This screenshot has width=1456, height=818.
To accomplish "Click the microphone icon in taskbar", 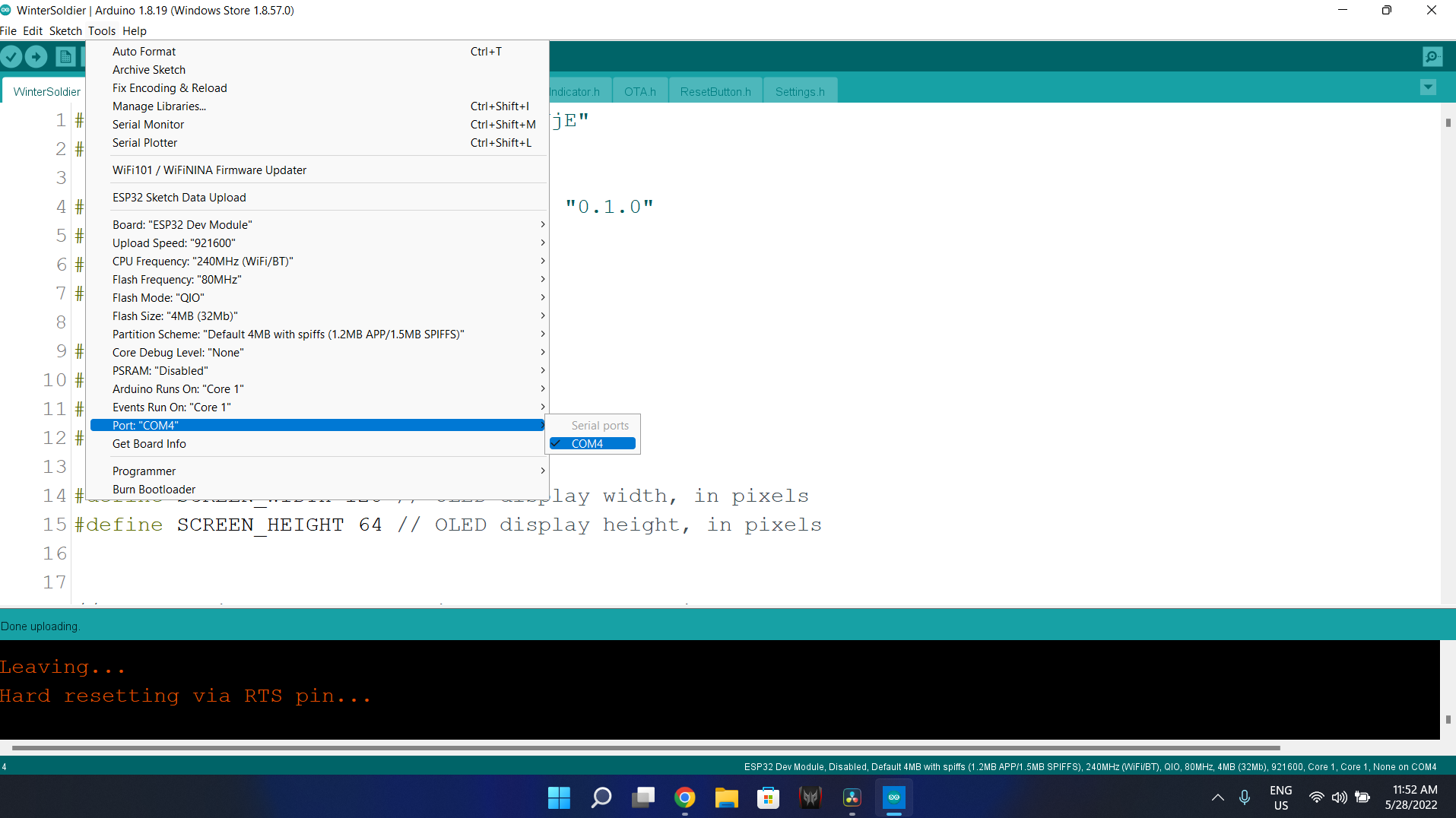I will coord(1245,797).
